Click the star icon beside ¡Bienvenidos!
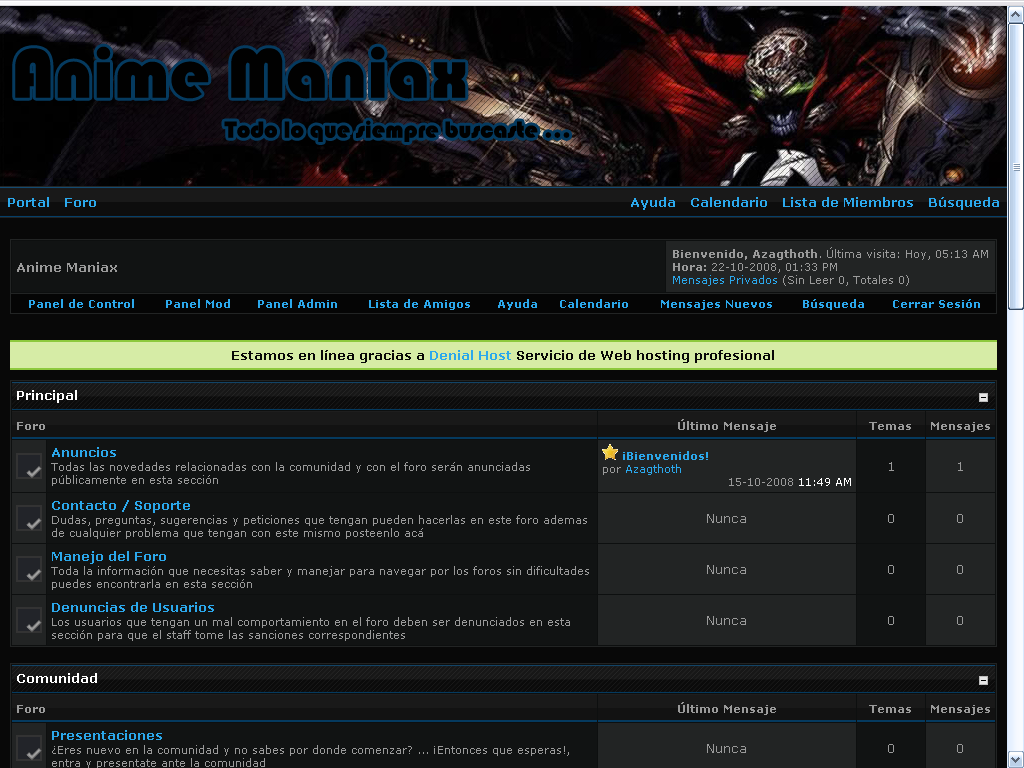This screenshot has height=768, width=1024. (610, 453)
